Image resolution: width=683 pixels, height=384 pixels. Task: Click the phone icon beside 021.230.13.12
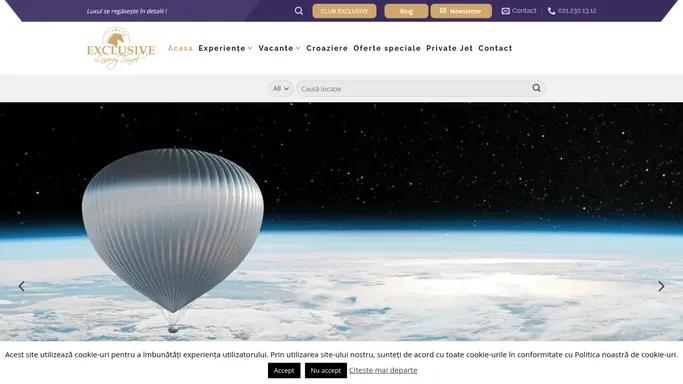point(551,11)
